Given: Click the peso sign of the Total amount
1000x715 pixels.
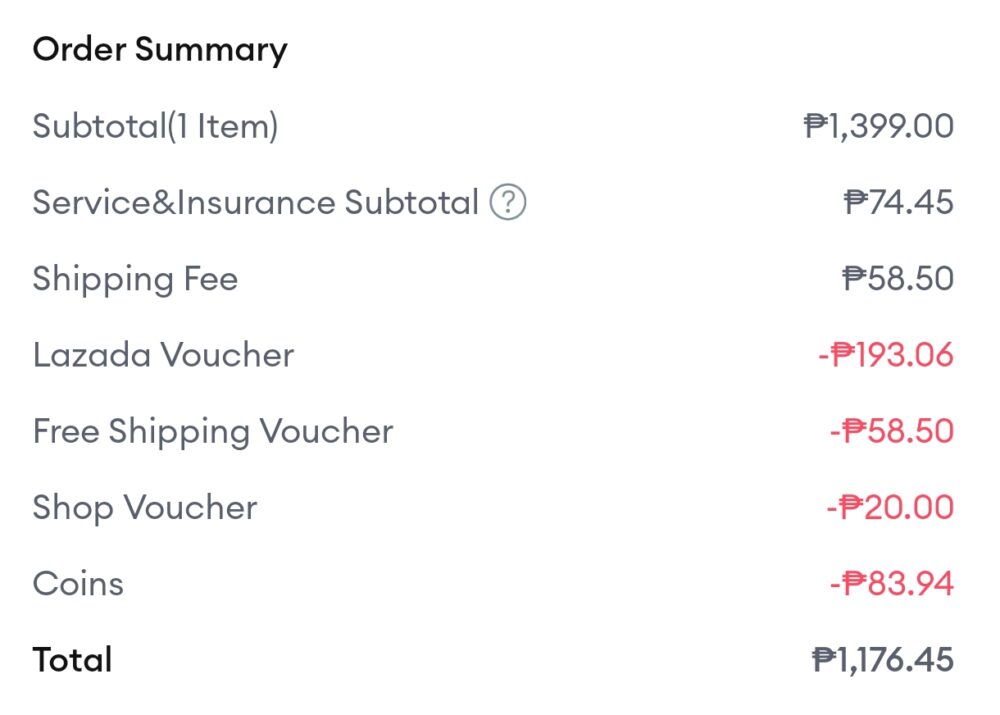Looking at the screenshot, I should (x=824, y=660).
